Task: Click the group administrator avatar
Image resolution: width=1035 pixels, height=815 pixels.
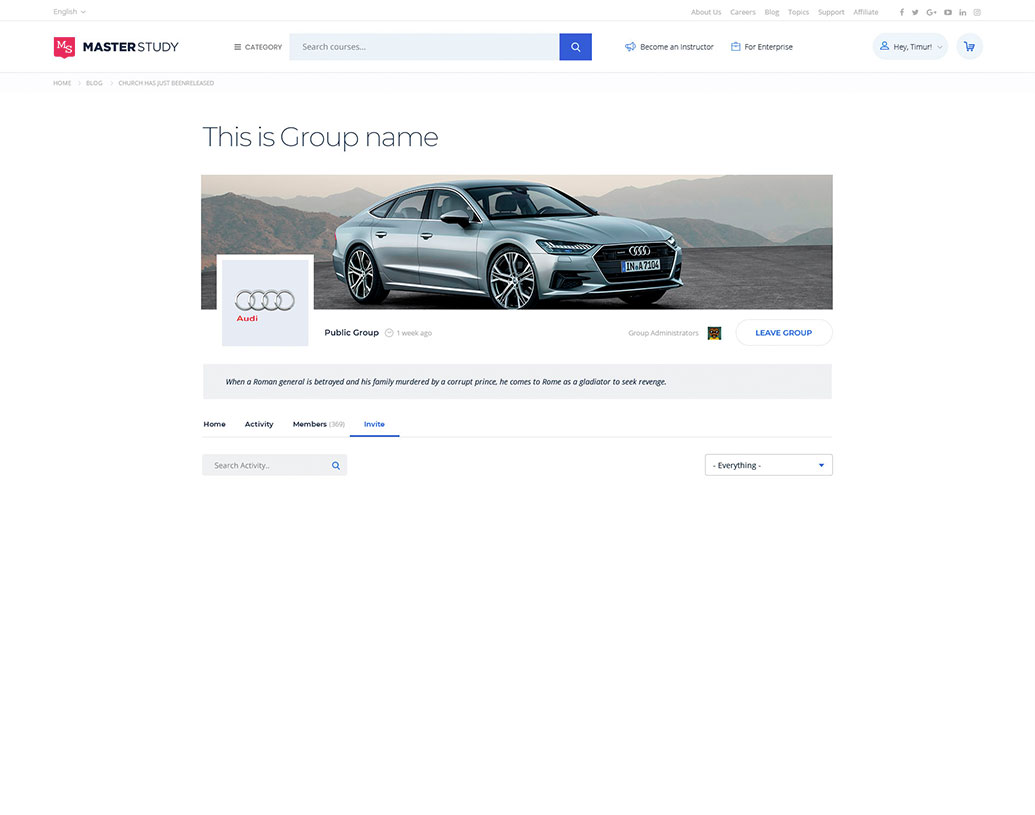Action: (714, 333)
